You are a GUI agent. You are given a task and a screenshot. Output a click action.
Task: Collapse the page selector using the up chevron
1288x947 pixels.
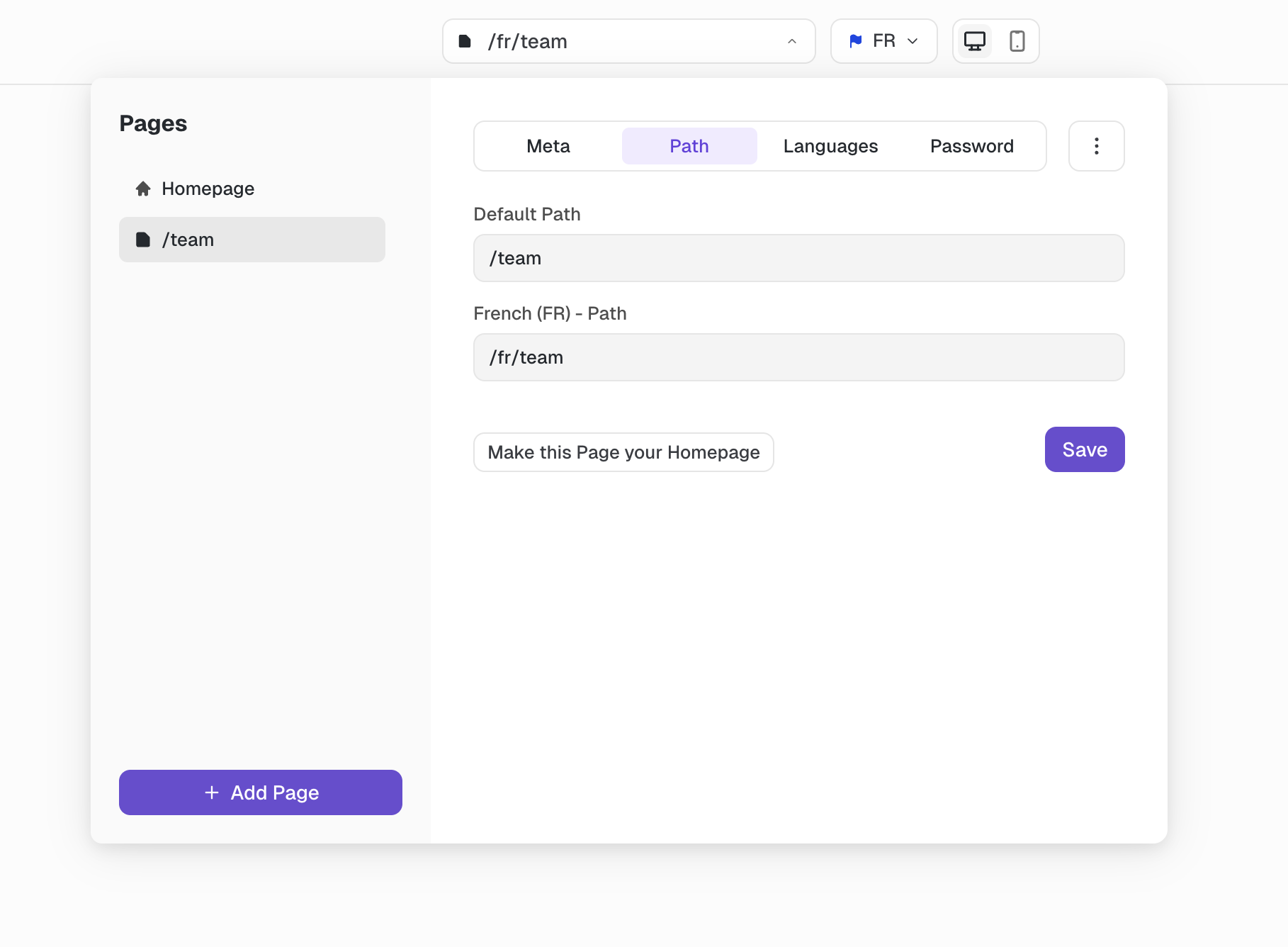click(792, 41)
